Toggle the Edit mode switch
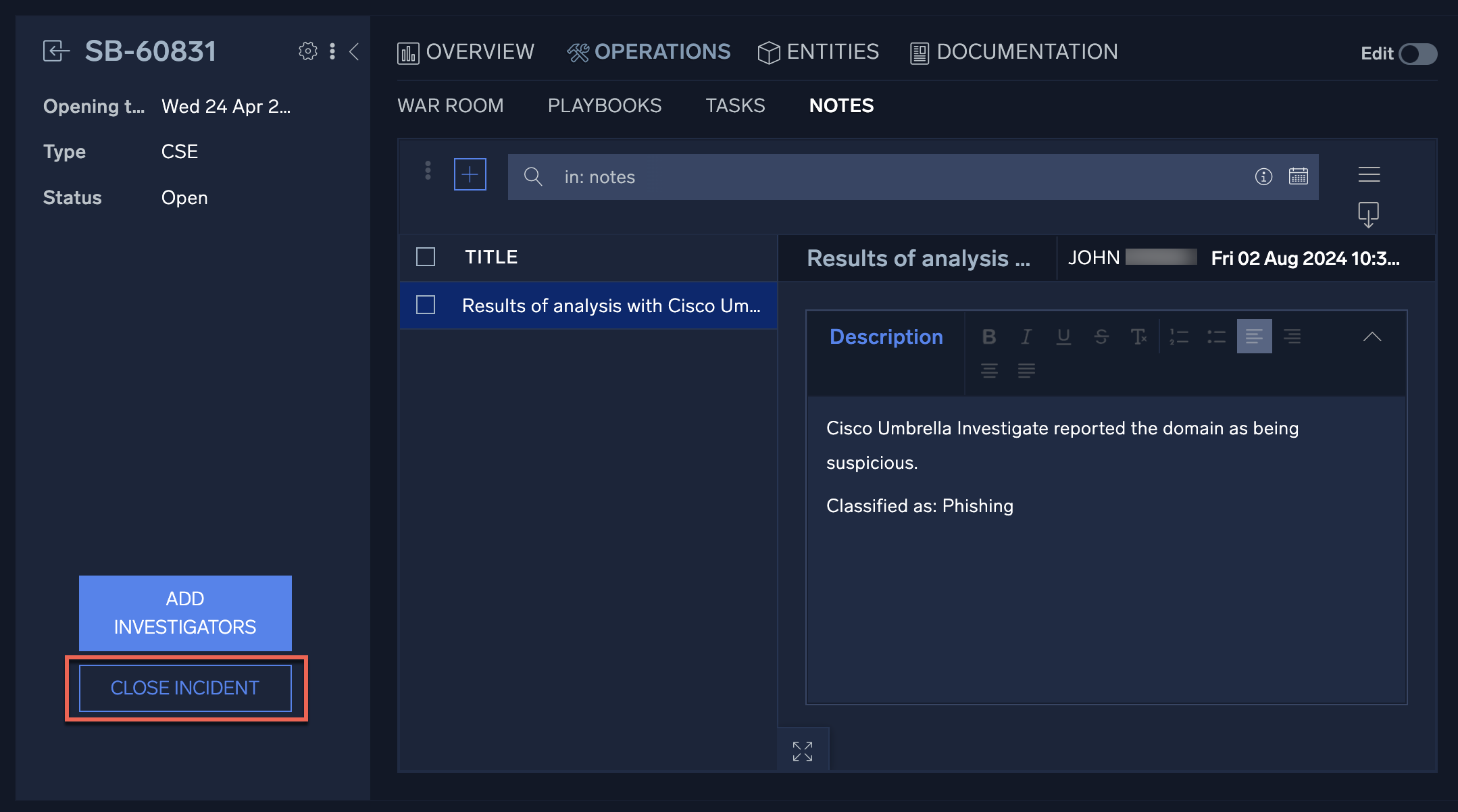Image resolution: width=1458 pixels, height=812 pixels. (1417, 54)
